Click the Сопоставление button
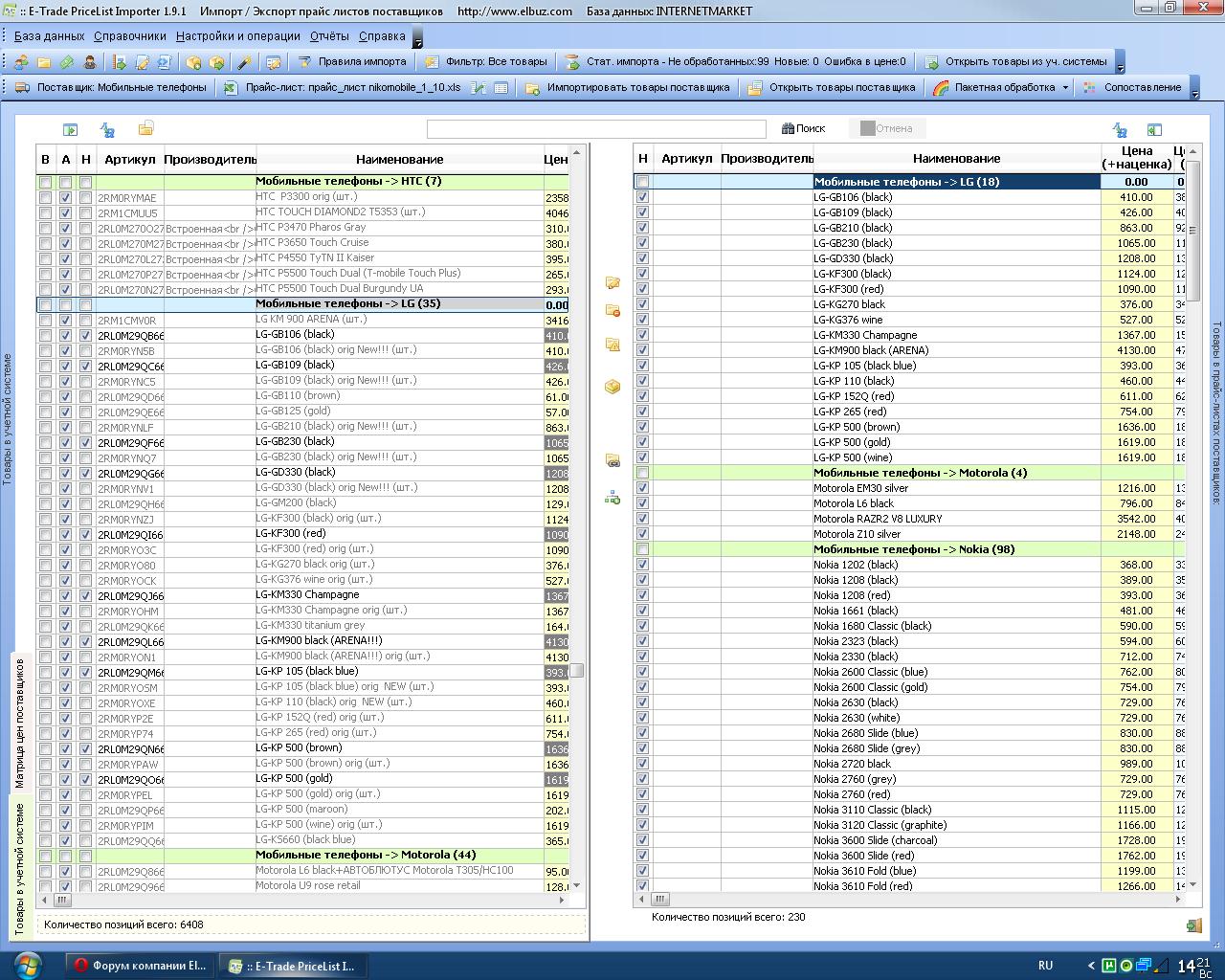1225x980 pixels. (x=1132, y=88)
